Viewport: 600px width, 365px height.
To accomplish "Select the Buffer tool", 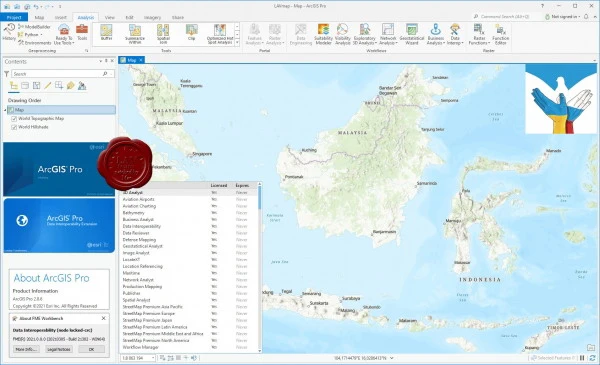I will 106,33.
